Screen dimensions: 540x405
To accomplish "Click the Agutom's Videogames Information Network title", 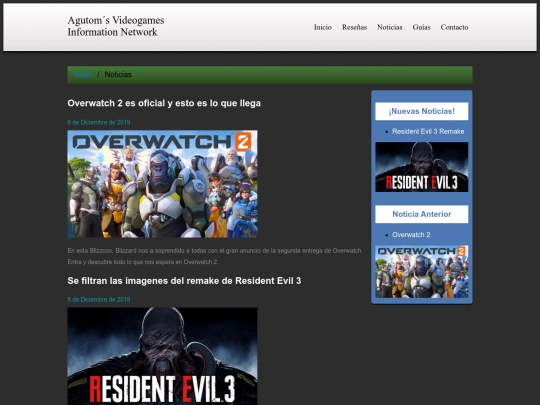I will 116,26.
